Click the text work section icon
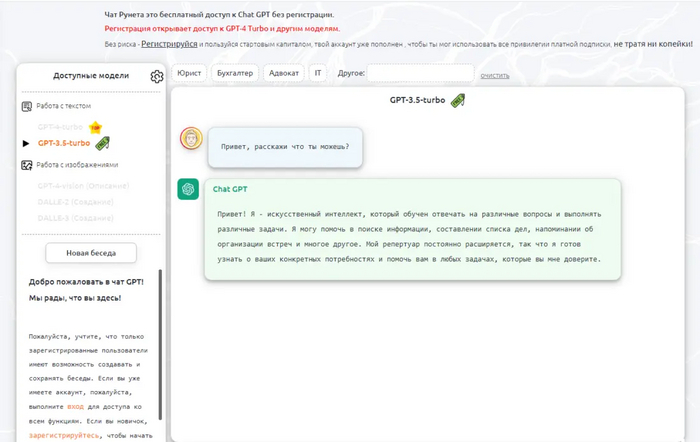 27,106
